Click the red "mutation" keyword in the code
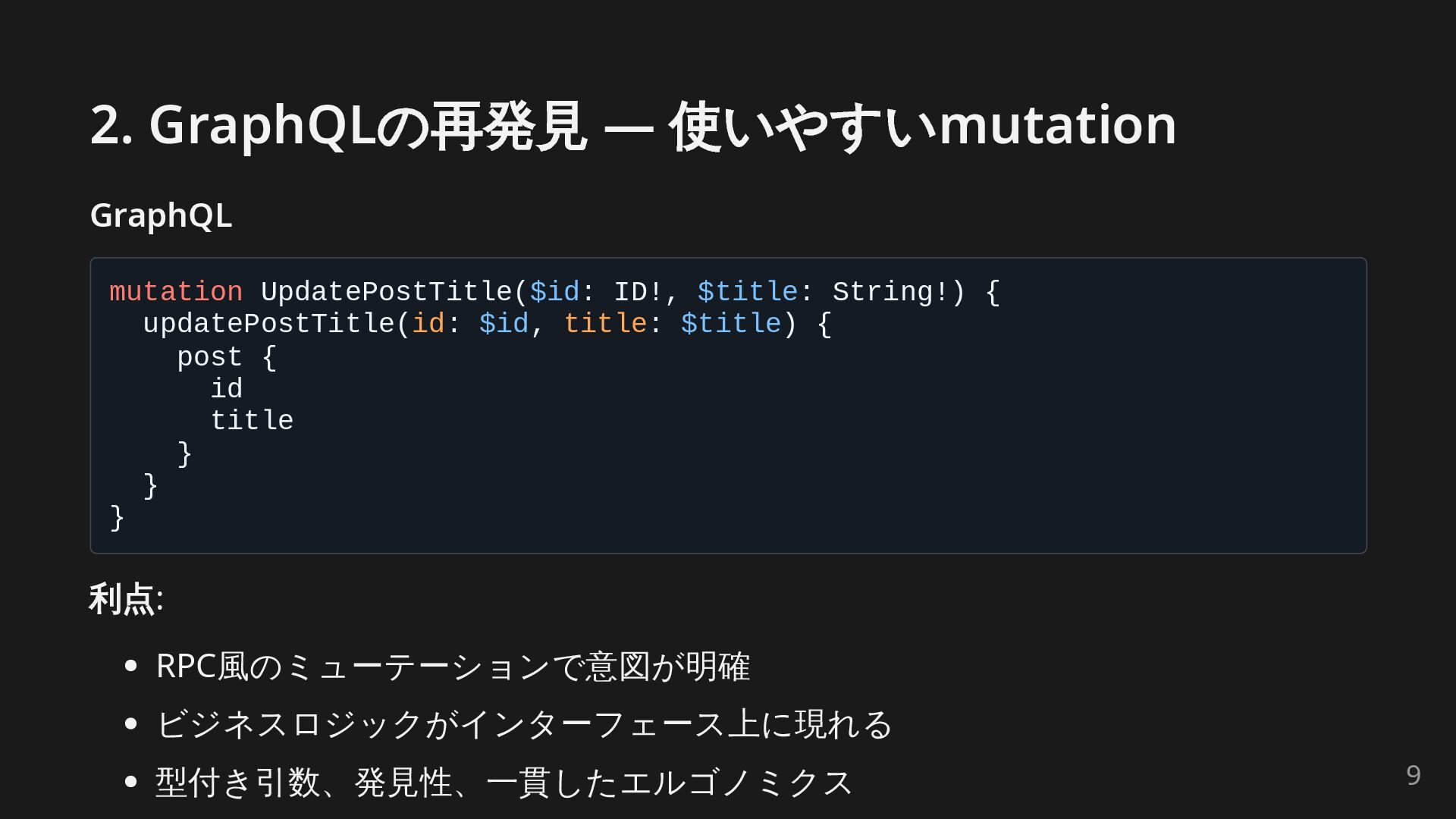Viewport: 1456px width, 819px height. (x=176, y=292)
